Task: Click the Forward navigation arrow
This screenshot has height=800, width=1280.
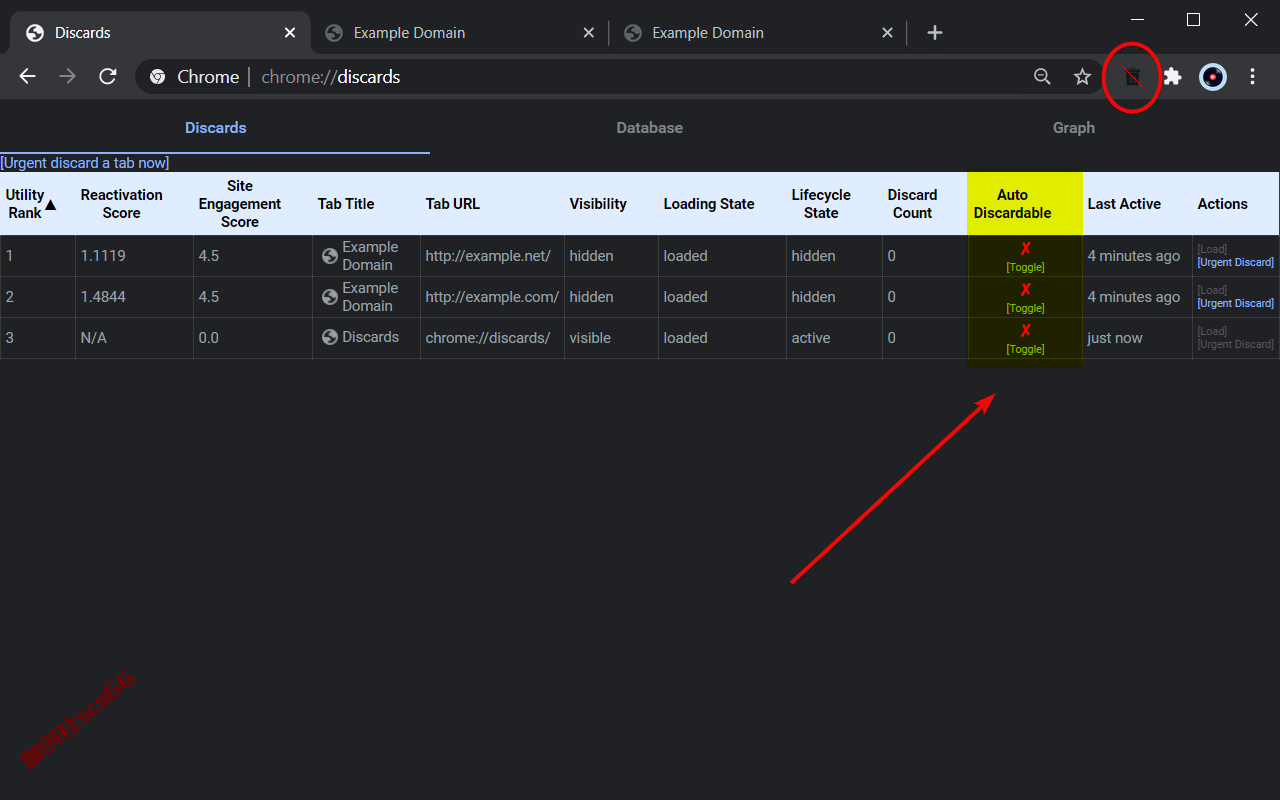Action: tap(67, 76)
